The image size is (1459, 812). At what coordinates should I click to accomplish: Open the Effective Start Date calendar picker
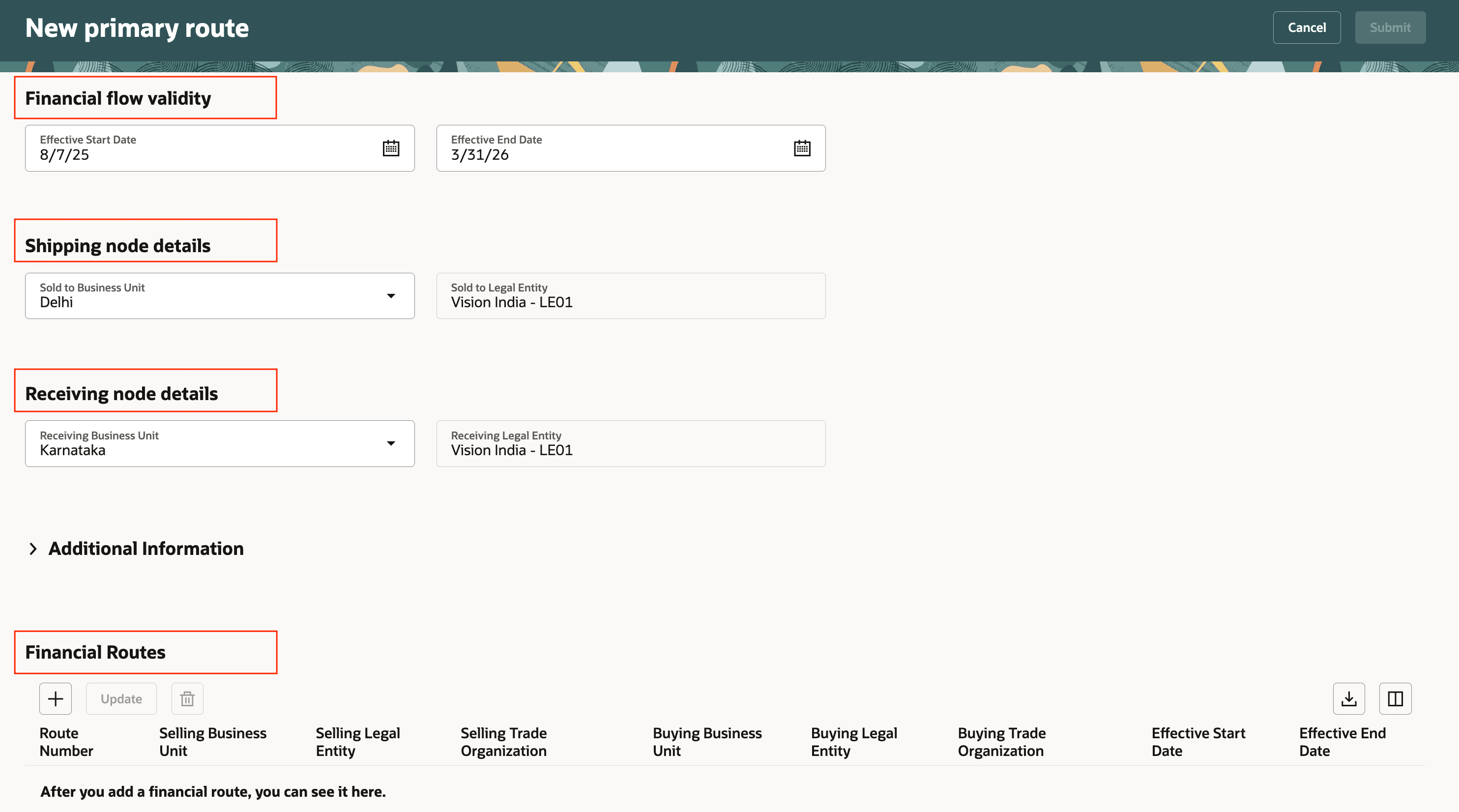coord(391,148)
